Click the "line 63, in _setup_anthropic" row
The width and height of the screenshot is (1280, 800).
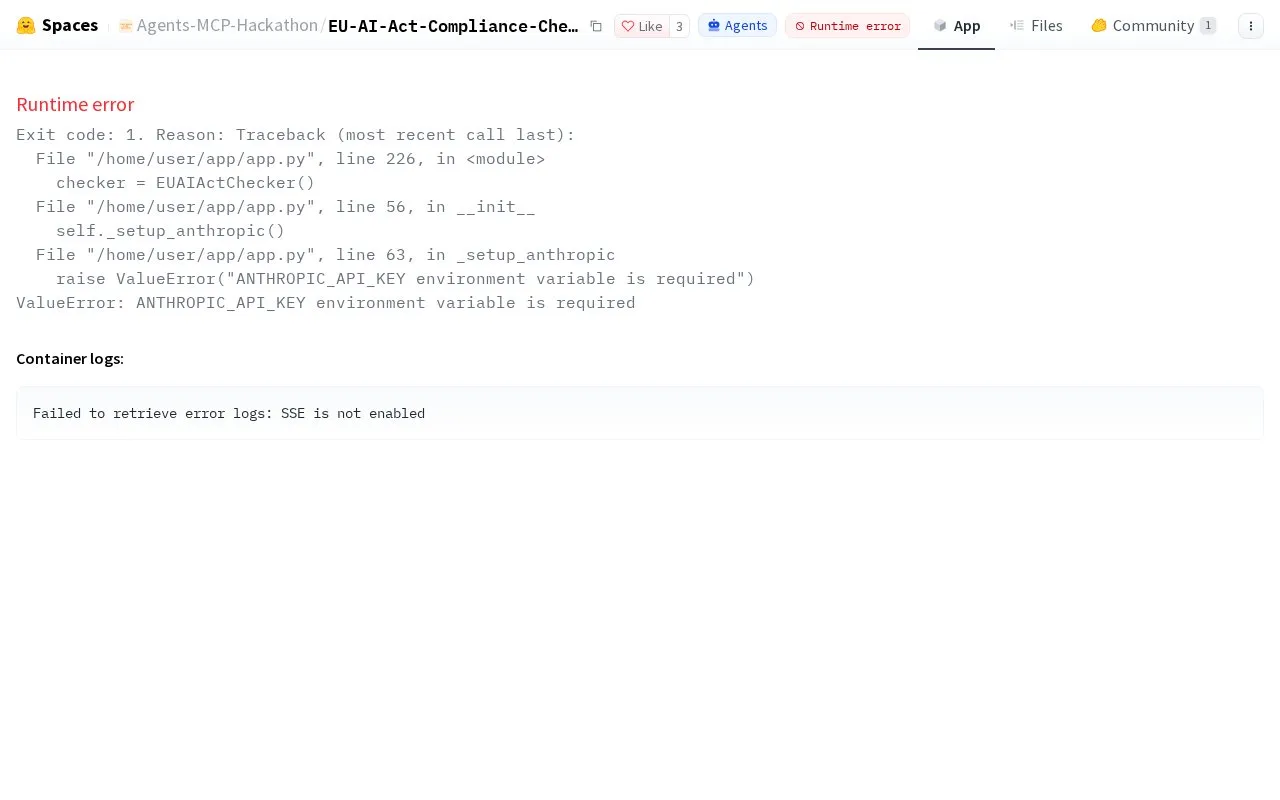(x=325, y=255)
